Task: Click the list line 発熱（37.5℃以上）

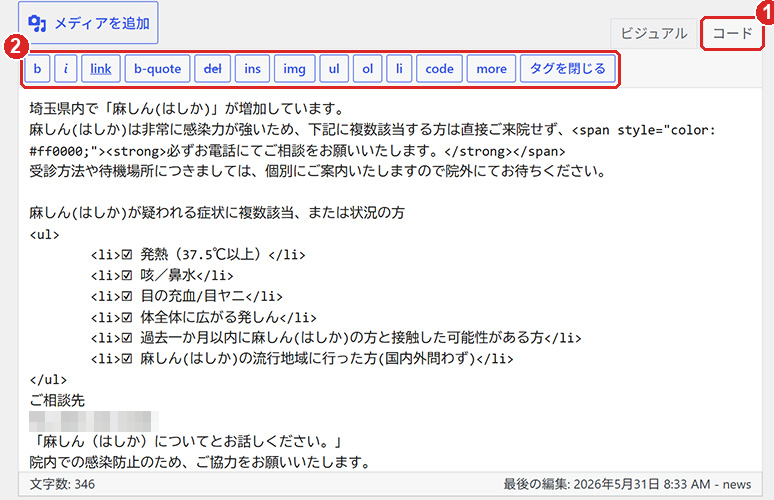Action: (x=198, y=254)
